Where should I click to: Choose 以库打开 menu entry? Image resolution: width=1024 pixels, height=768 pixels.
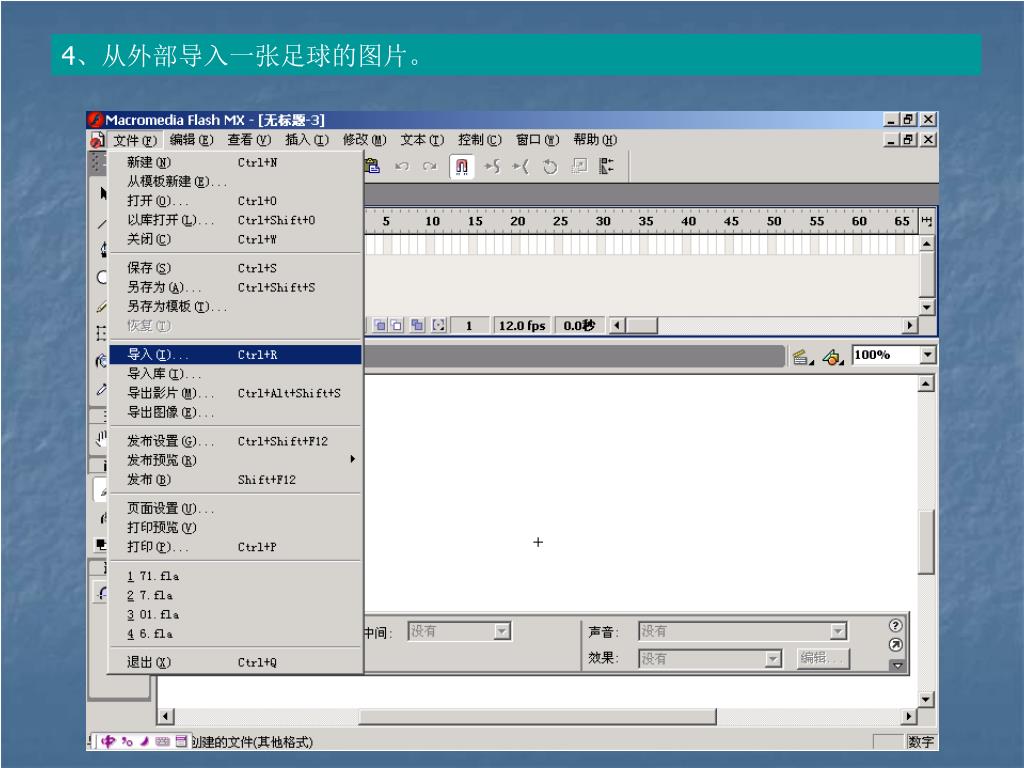click(236, 220)
